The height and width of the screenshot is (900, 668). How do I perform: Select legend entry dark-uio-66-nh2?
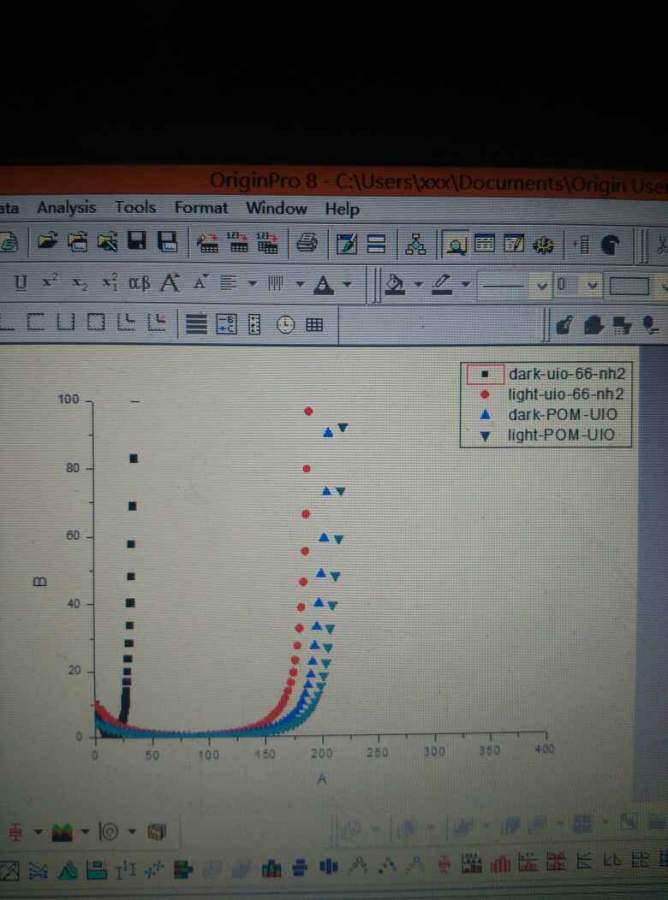coord(566,374)
